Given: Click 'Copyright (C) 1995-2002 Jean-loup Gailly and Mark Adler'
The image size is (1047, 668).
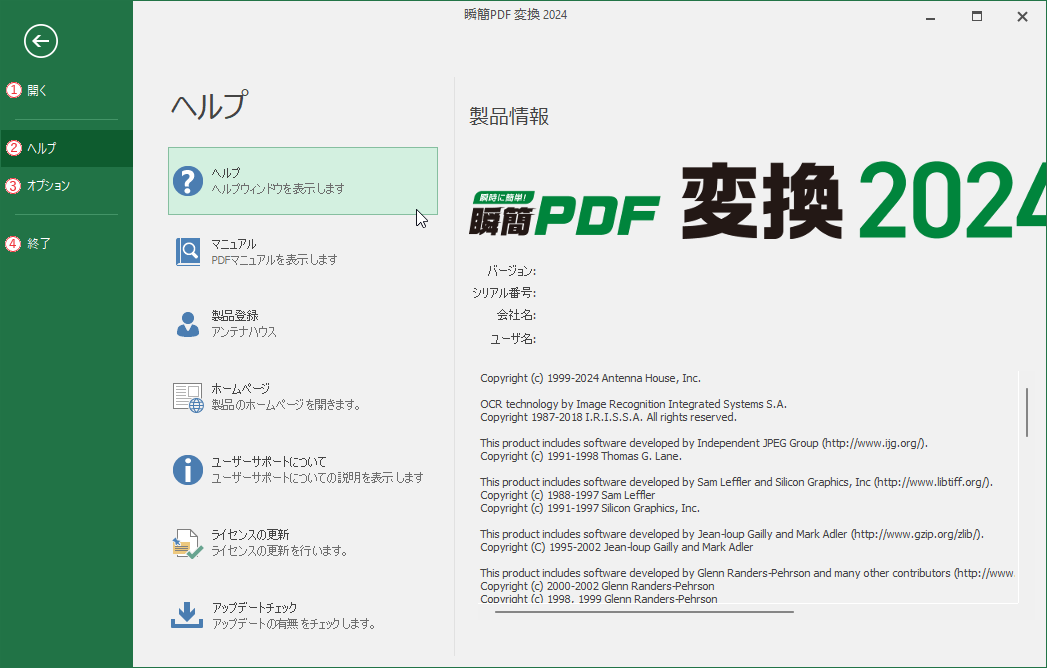Looking at the screenshot, I should [616, 547].
